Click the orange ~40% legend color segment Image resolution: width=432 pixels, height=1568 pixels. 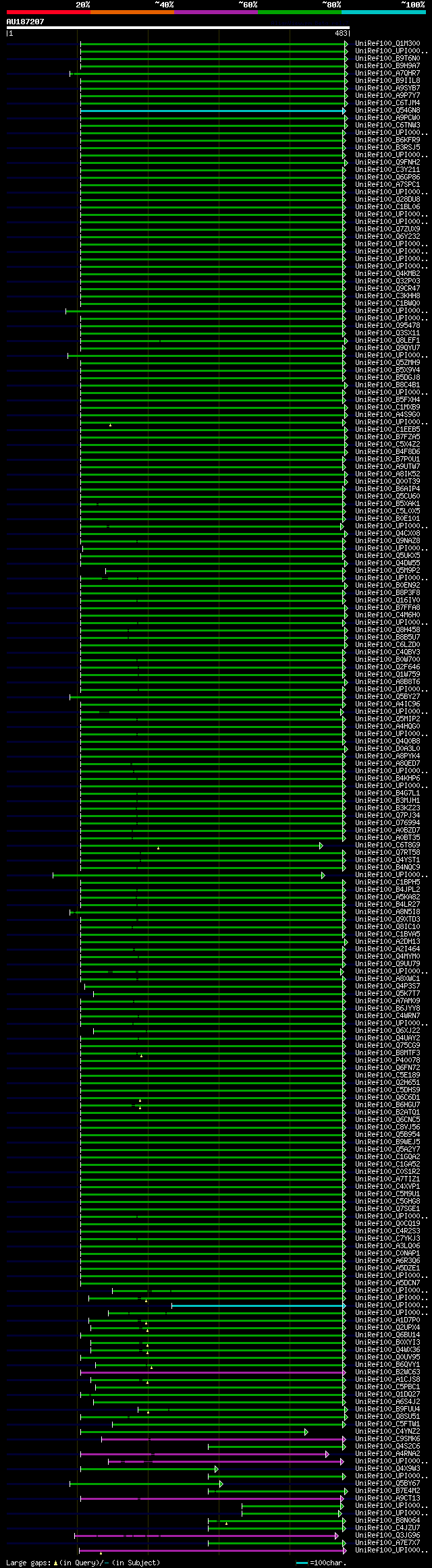132,12
